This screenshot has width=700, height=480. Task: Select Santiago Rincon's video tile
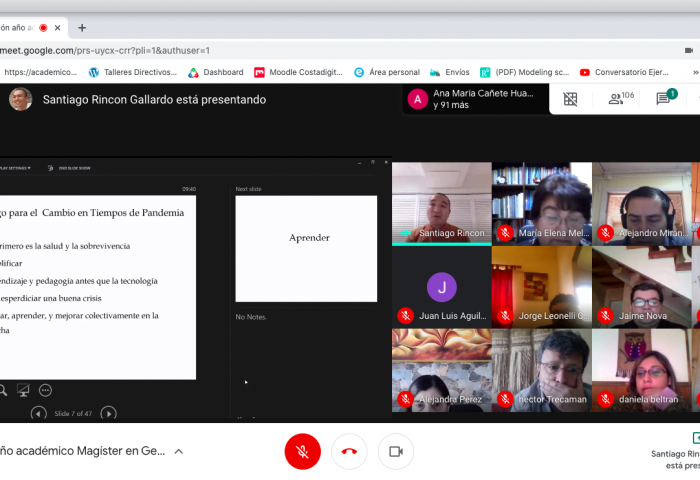tap(441, 203)
